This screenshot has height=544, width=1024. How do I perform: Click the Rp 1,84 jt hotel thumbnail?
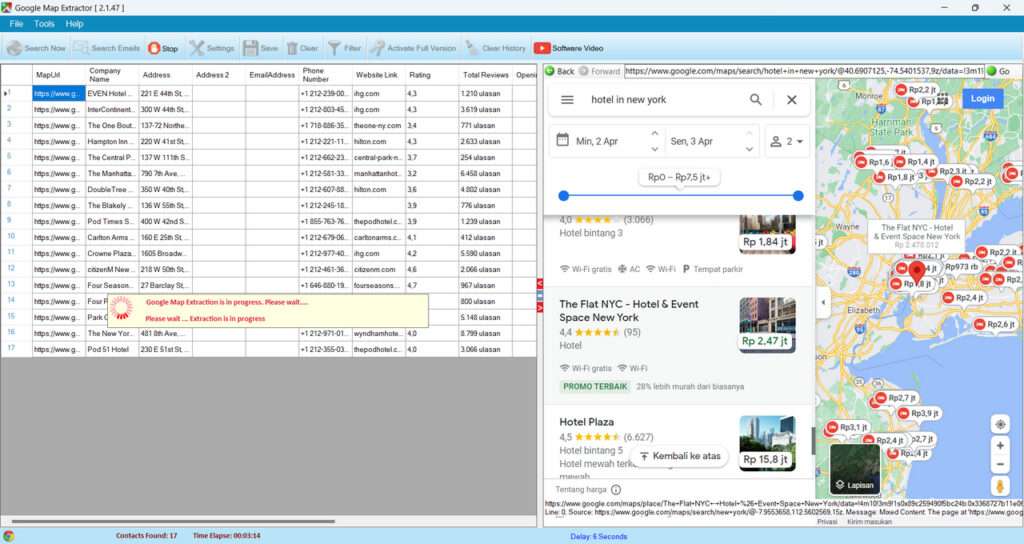[767, 234]
